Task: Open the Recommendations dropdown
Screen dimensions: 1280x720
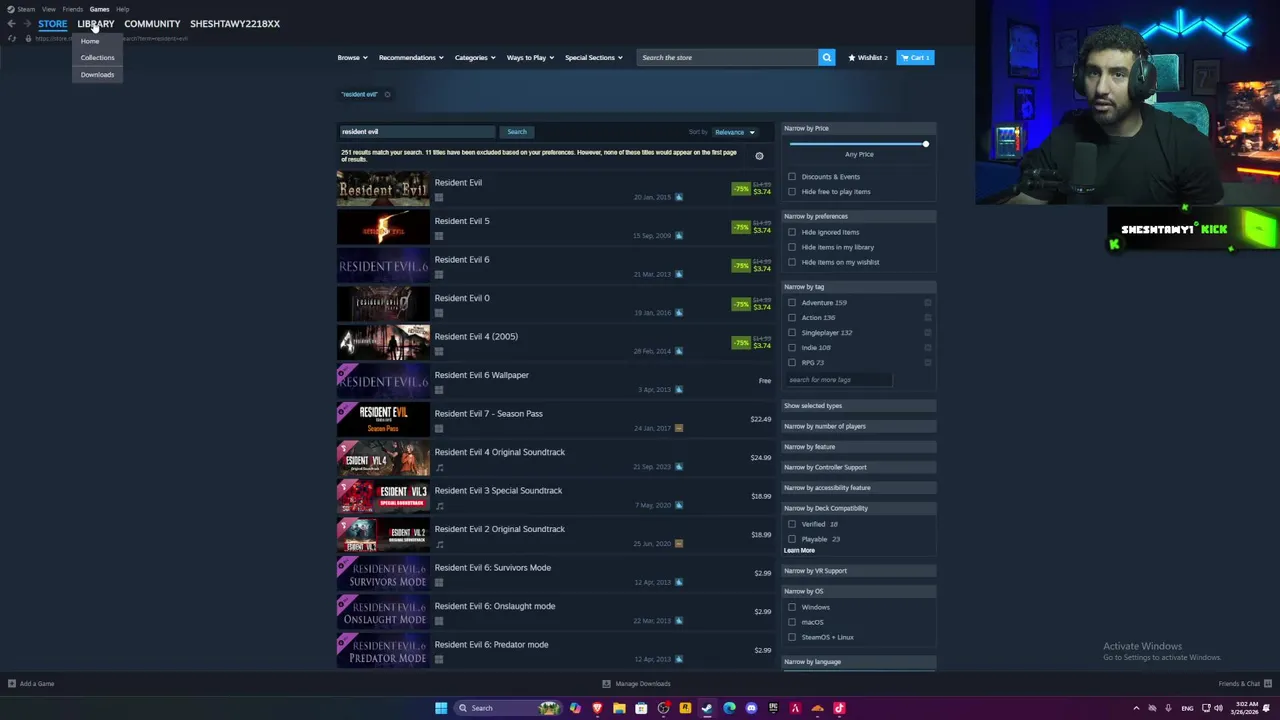Action: pos(410,58)
